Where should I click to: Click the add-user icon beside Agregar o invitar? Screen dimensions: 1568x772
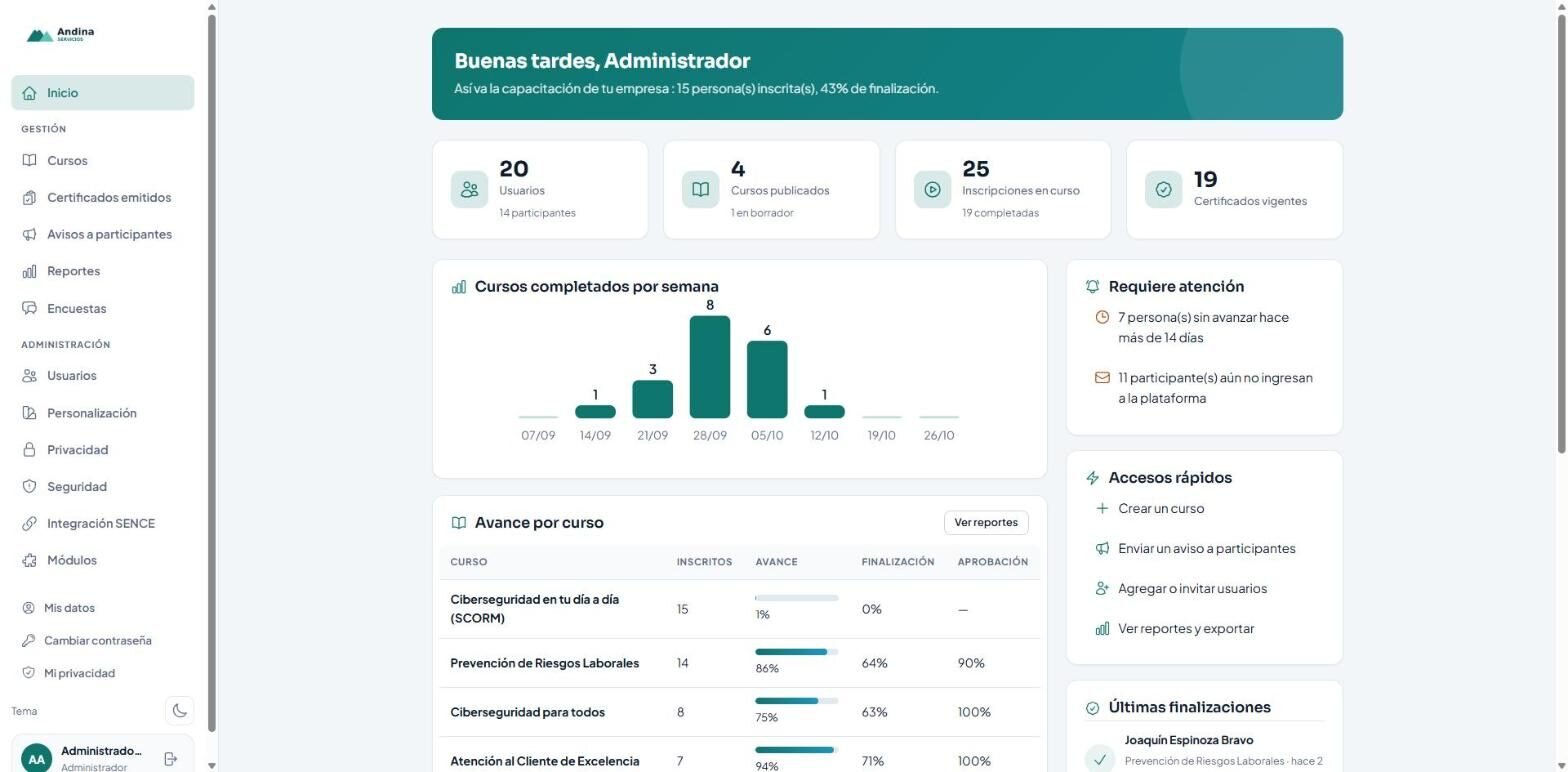click(1102, 588)
